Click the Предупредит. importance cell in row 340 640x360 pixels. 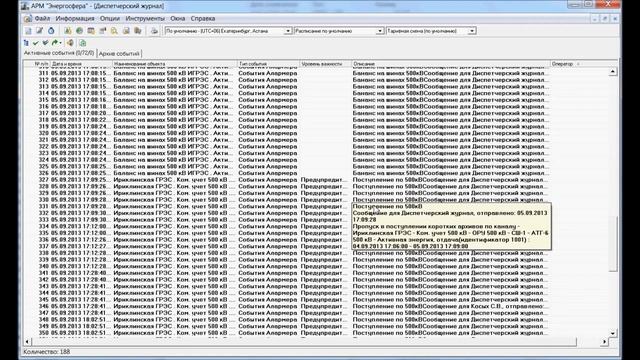325,267
